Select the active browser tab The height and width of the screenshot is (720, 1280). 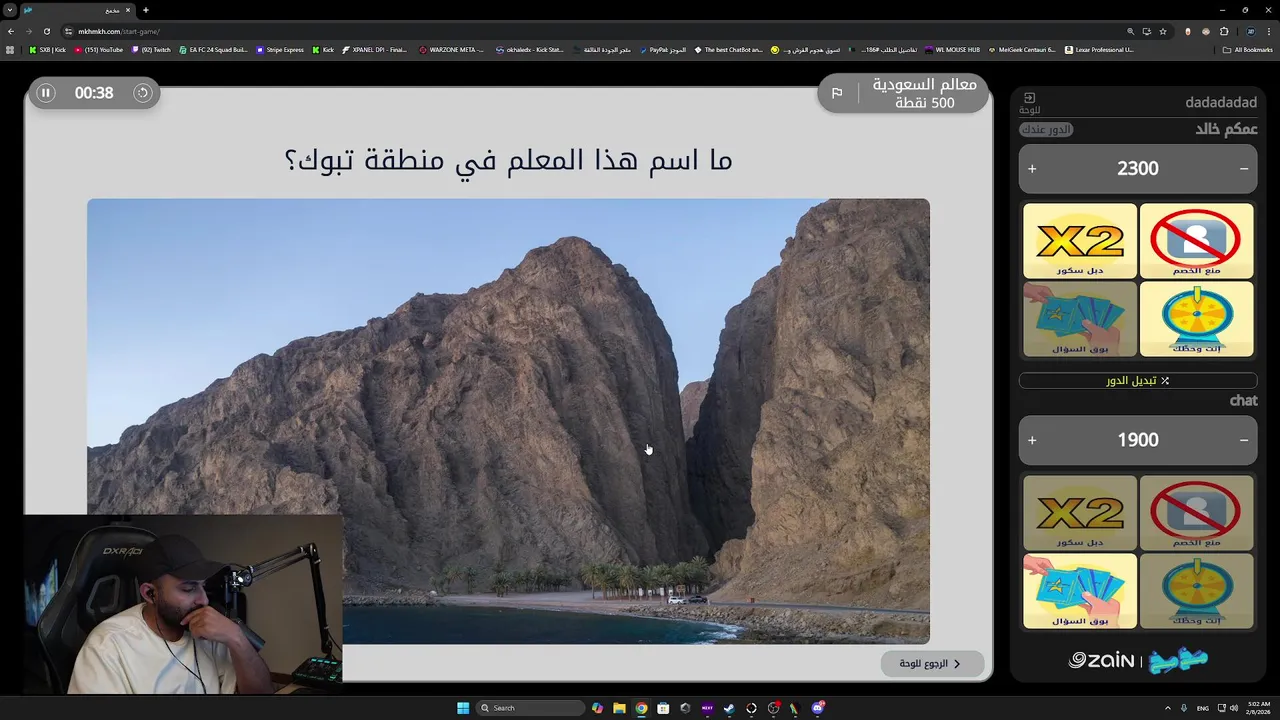(x=76, y=10)
